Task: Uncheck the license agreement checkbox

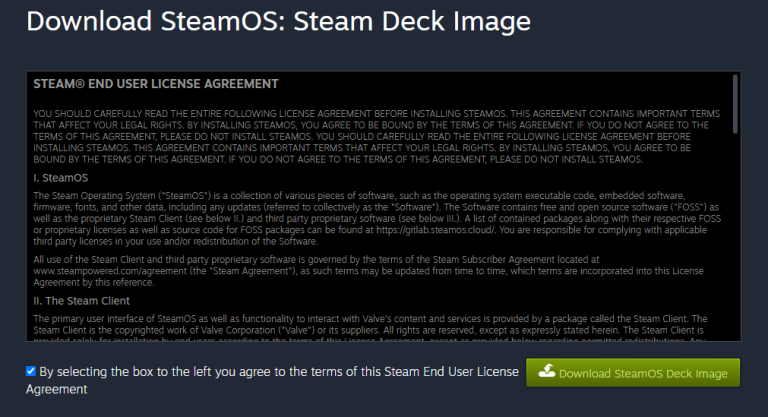Action: 31,371
